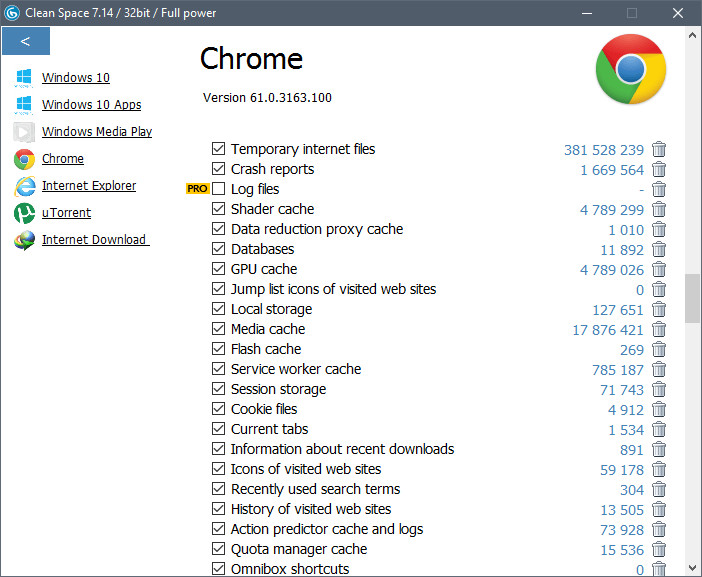
Task: Delete Quota manager cache via trash icon
Action: tap(659, 549)
